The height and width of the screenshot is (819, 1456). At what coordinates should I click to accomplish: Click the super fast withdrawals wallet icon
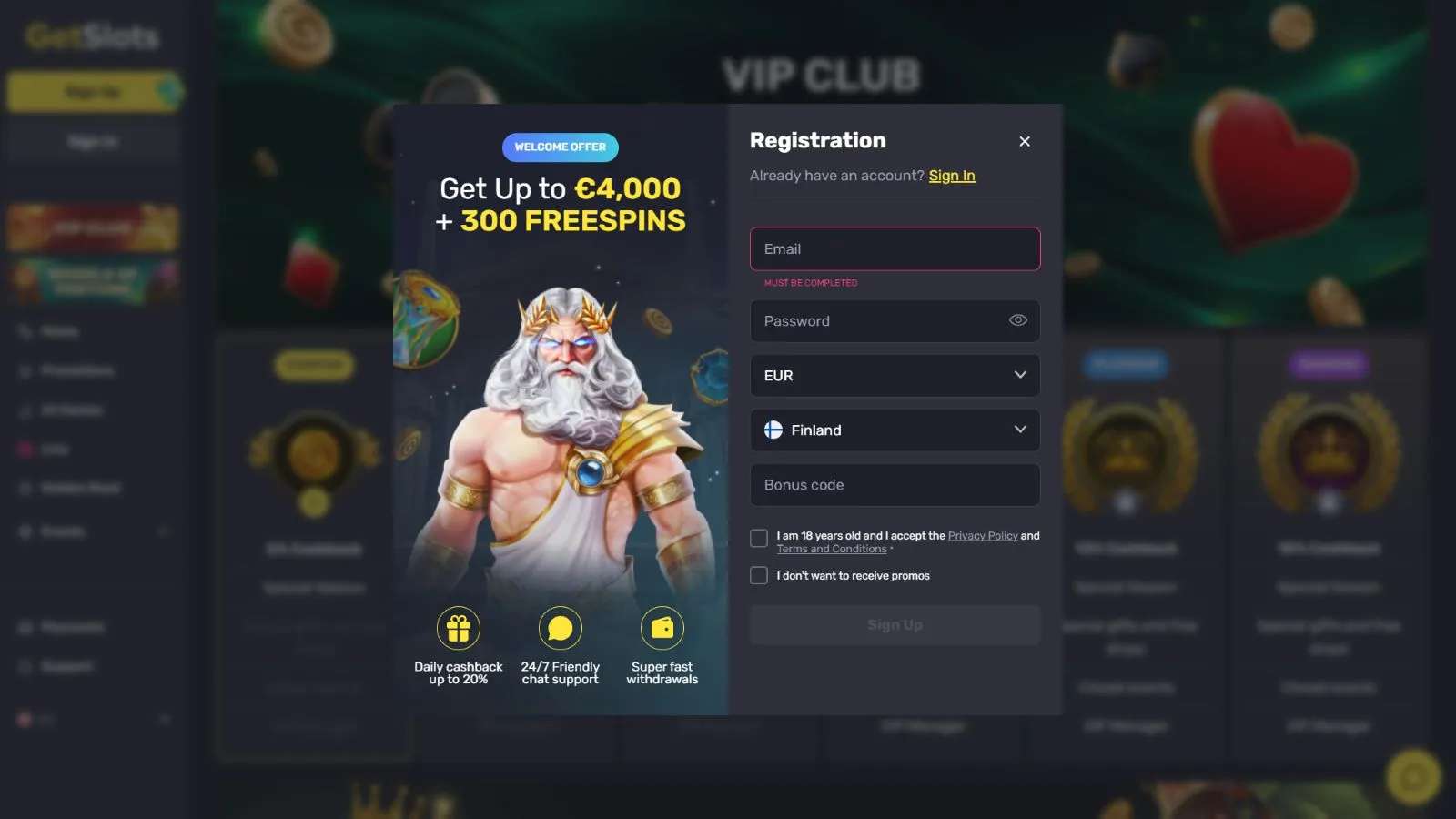[x=662, y=628]
